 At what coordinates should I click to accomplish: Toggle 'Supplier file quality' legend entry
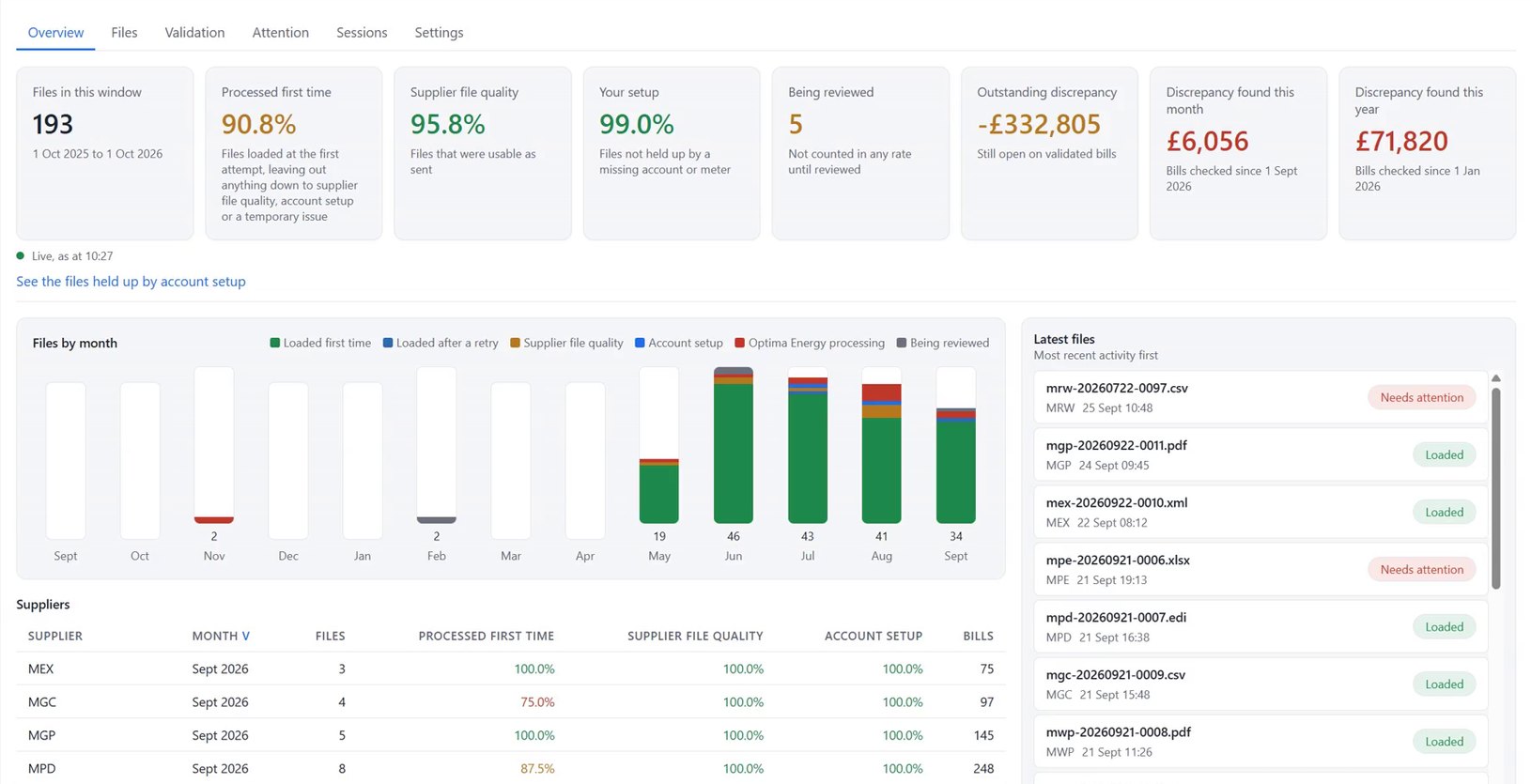pos(566,343)
